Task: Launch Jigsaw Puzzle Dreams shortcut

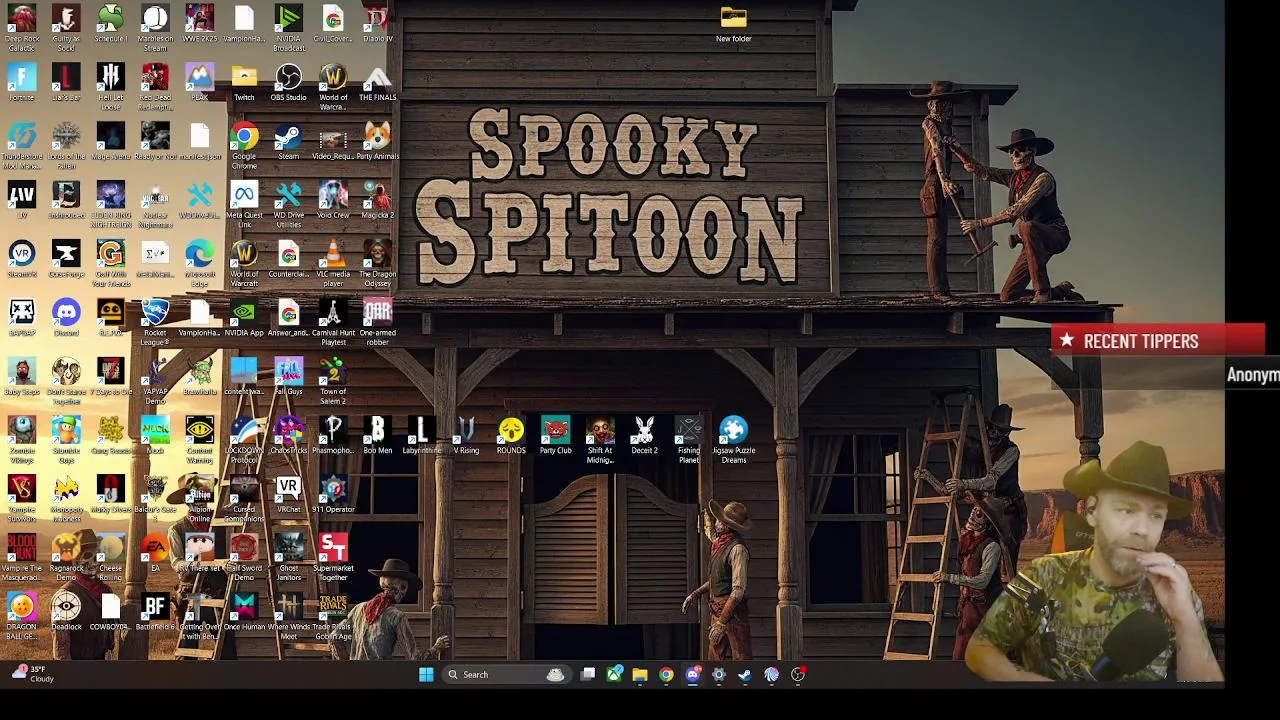Action: coord(733,440)
